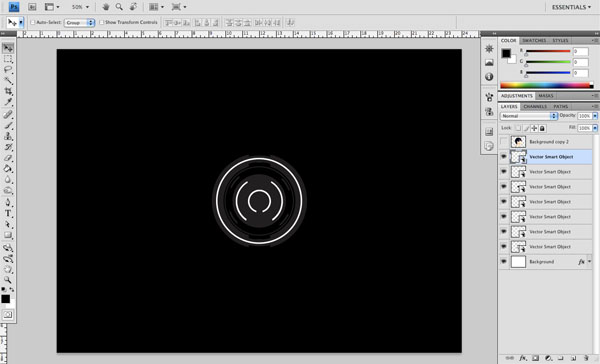This screenshot has width=600, height=364.
Task: Select the Blur tool
Action: tap(8, 180)
